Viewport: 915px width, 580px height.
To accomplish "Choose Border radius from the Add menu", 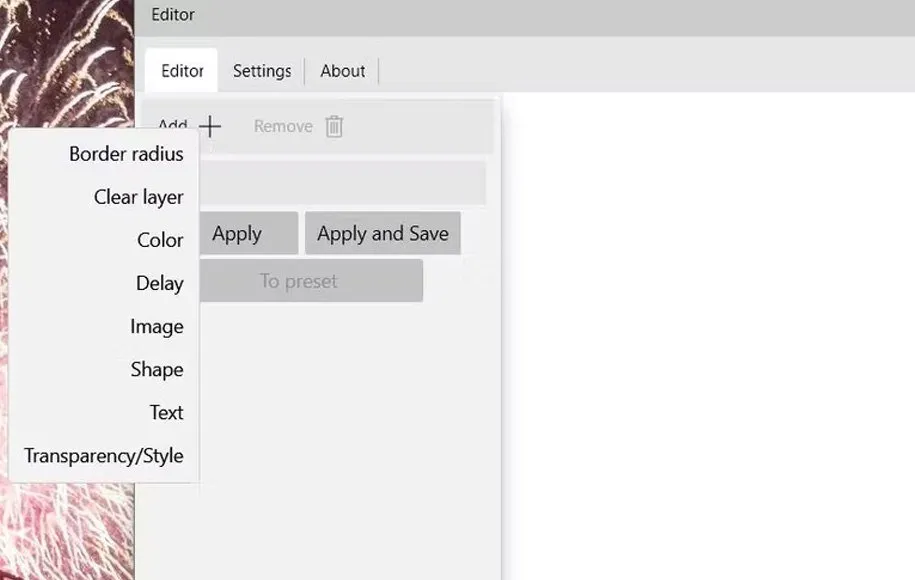I will 126,154.
